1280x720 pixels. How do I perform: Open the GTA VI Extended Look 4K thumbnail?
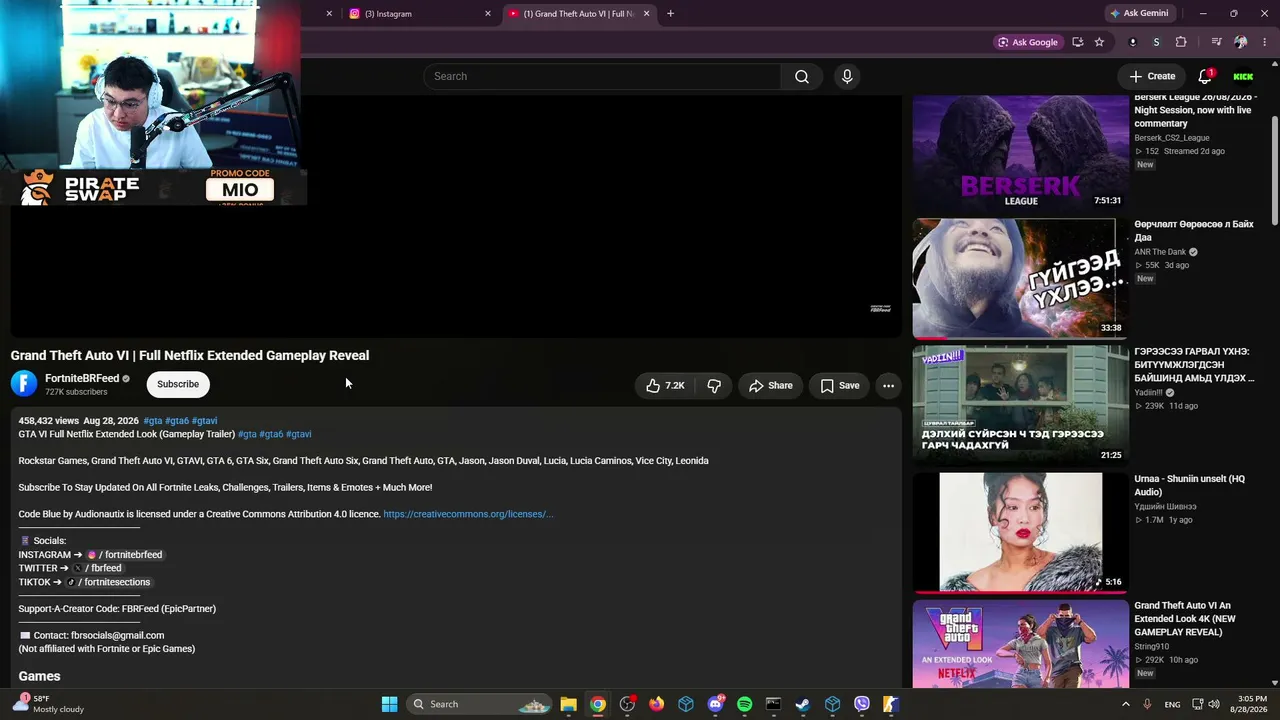(1020, 644)
